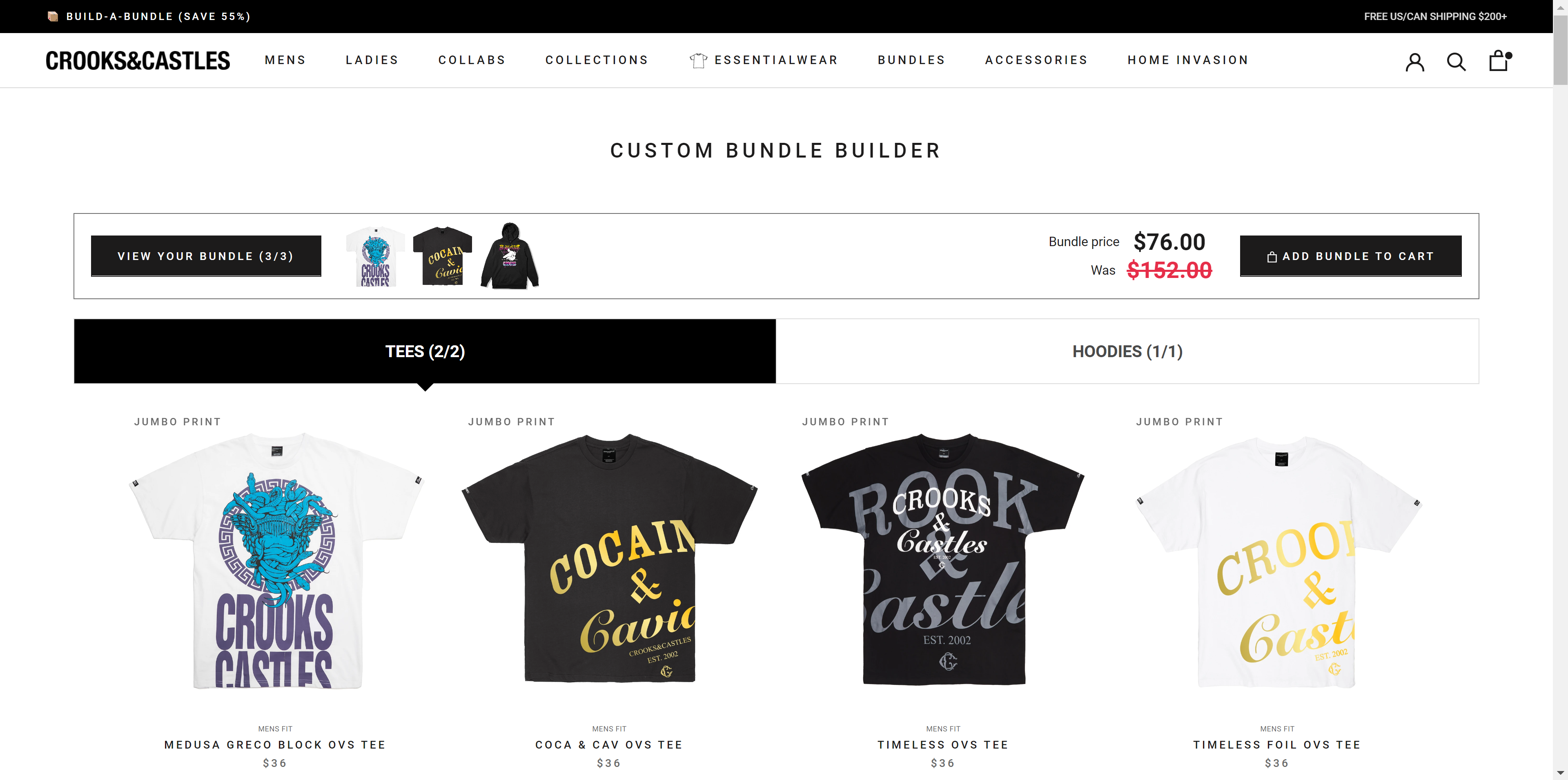
Task: Switch to the Hoodies (1/1) tab
Action: coord(1127,351)
